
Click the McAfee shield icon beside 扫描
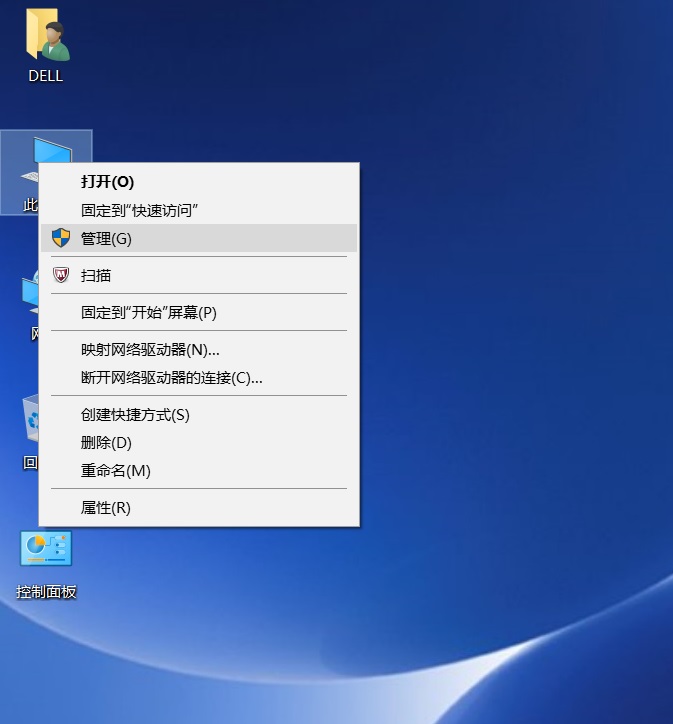click(61, 275)
